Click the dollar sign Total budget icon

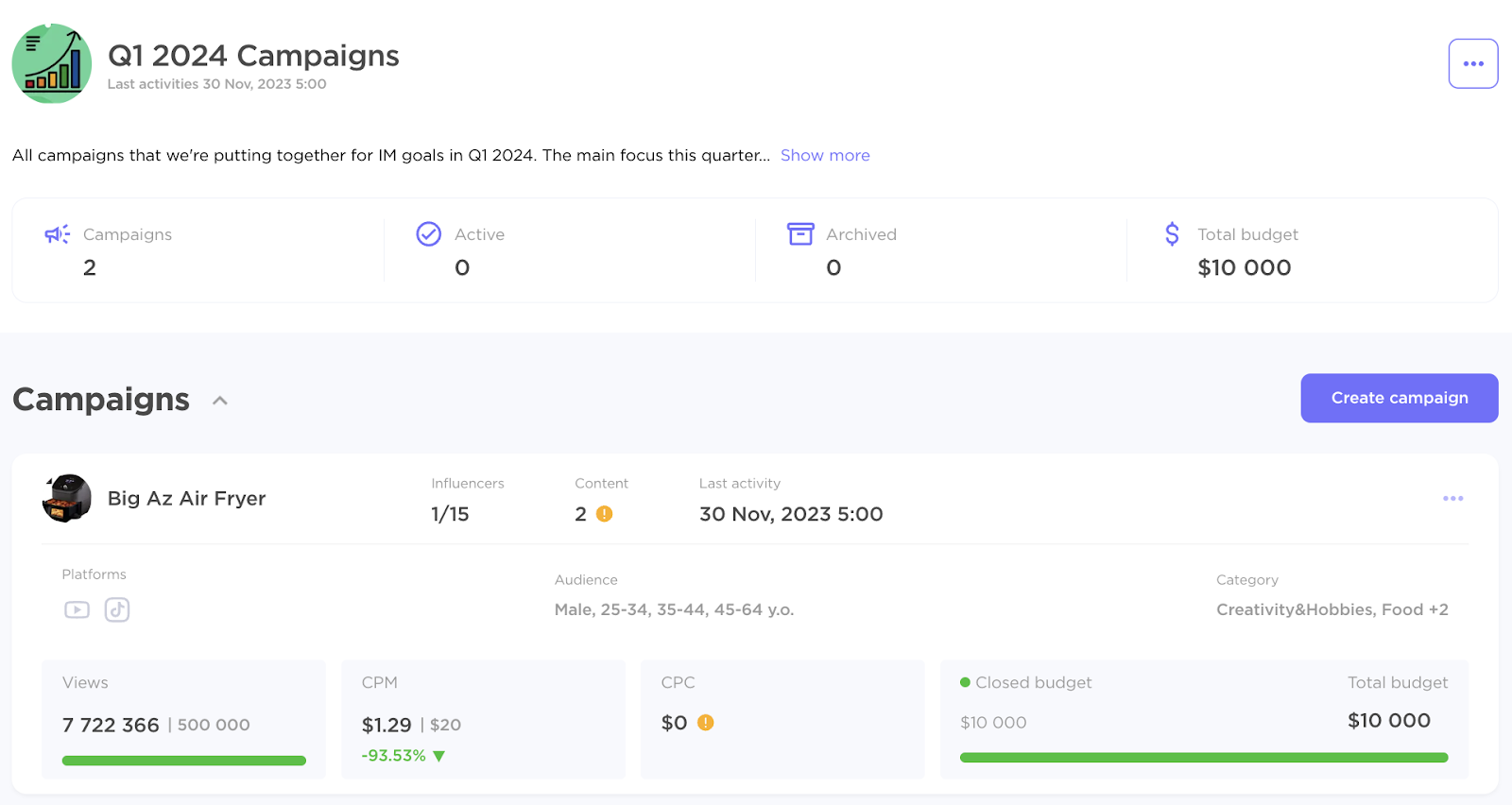point(1172,234)
